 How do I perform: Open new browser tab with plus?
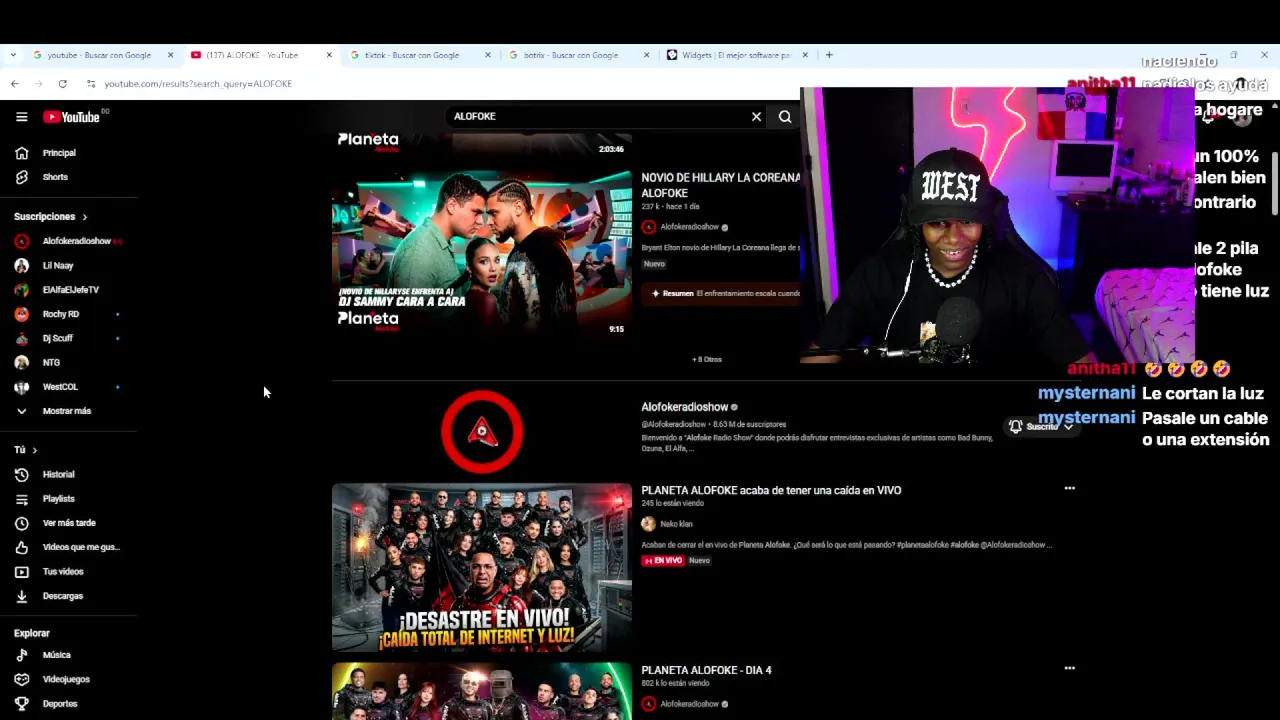click(x=829, y=55)
